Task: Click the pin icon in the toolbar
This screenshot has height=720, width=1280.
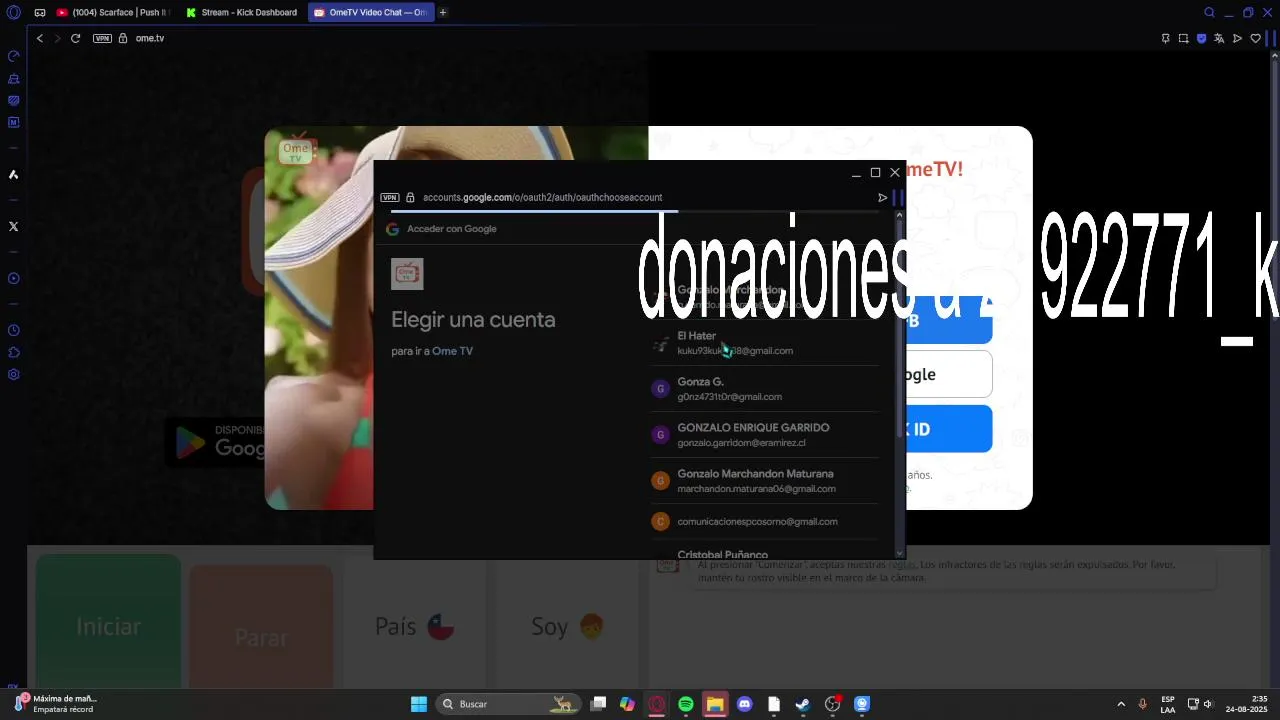Action: click(x=1165, y=38)
